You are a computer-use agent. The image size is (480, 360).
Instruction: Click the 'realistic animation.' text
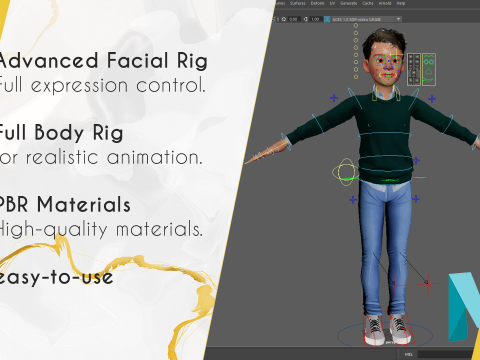114,157
